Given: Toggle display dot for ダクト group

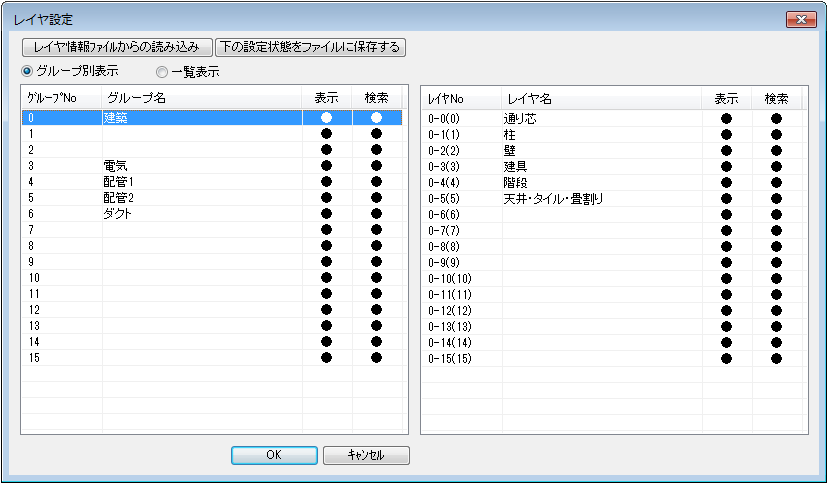Looking at the screenshot, I should [x=326, y=214].
